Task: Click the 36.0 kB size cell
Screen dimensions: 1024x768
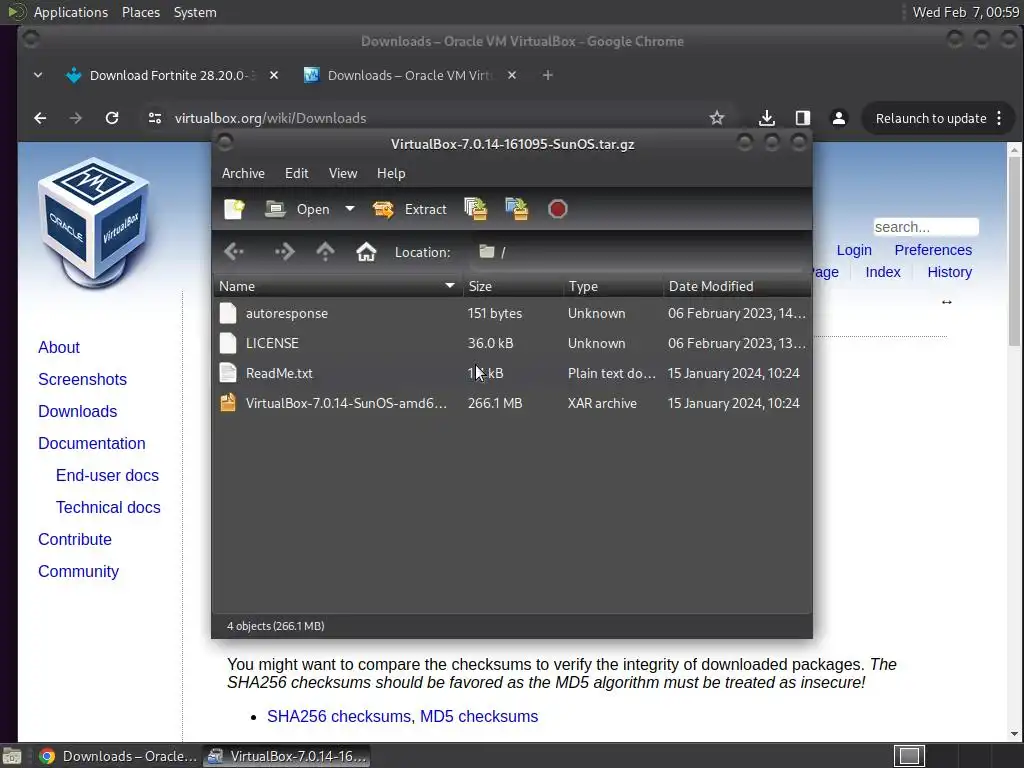Action: click(x=490, y=344)
